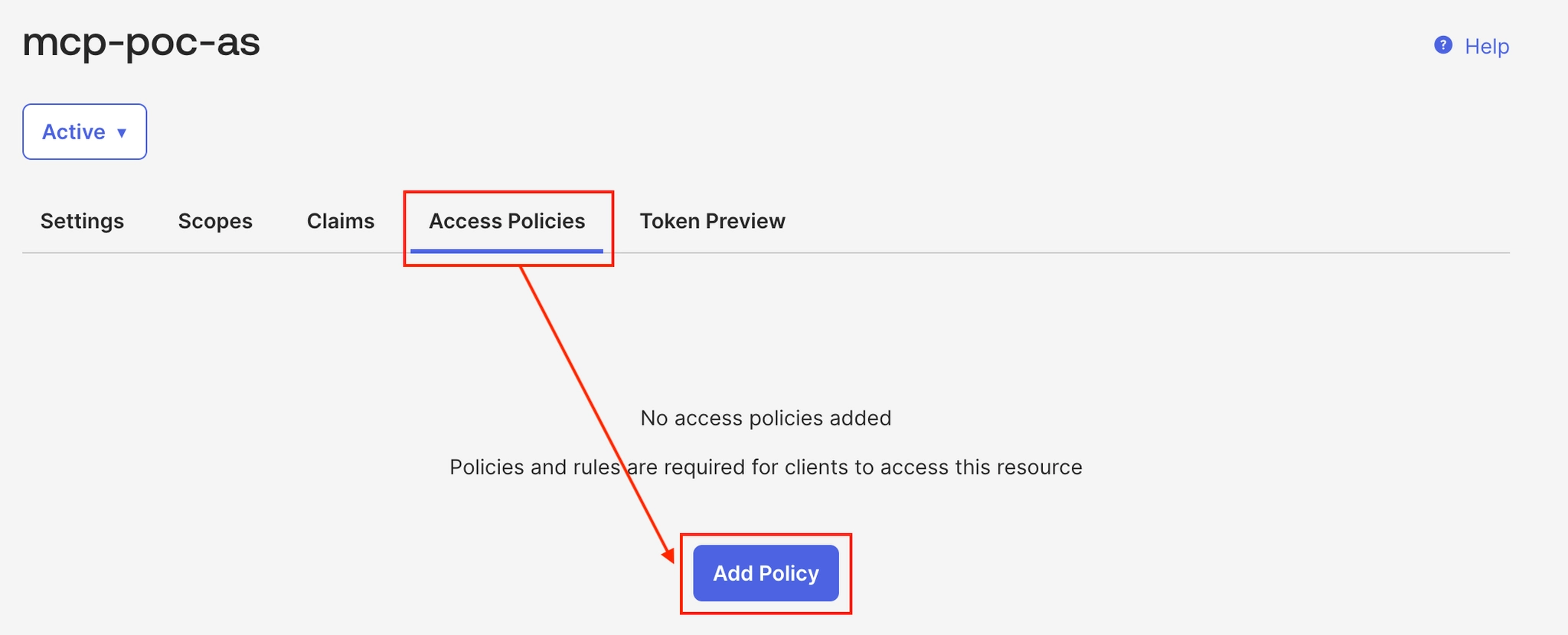Switch to the Scopes tab

pos(215,221)
